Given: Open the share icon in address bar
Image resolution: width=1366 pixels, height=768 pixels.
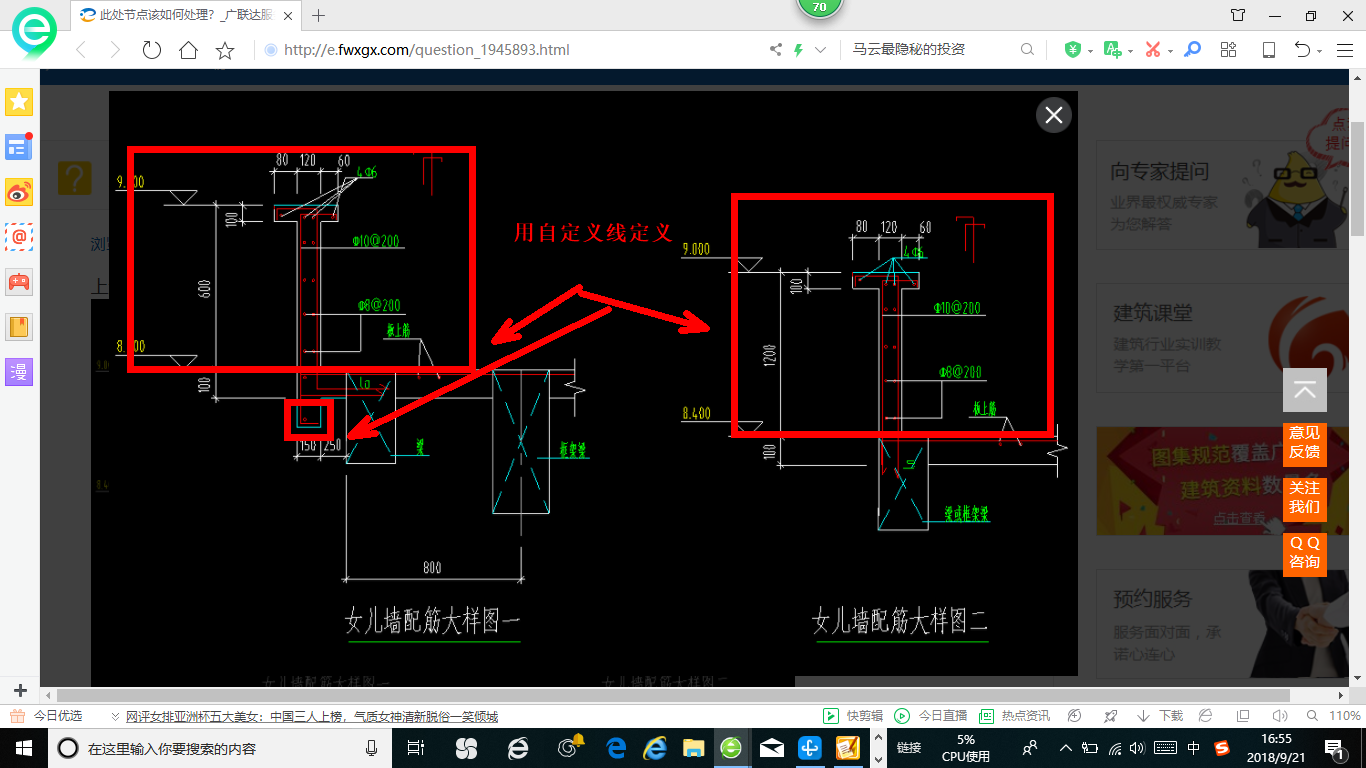Looking at the screenshot, I should click(776, 50).
